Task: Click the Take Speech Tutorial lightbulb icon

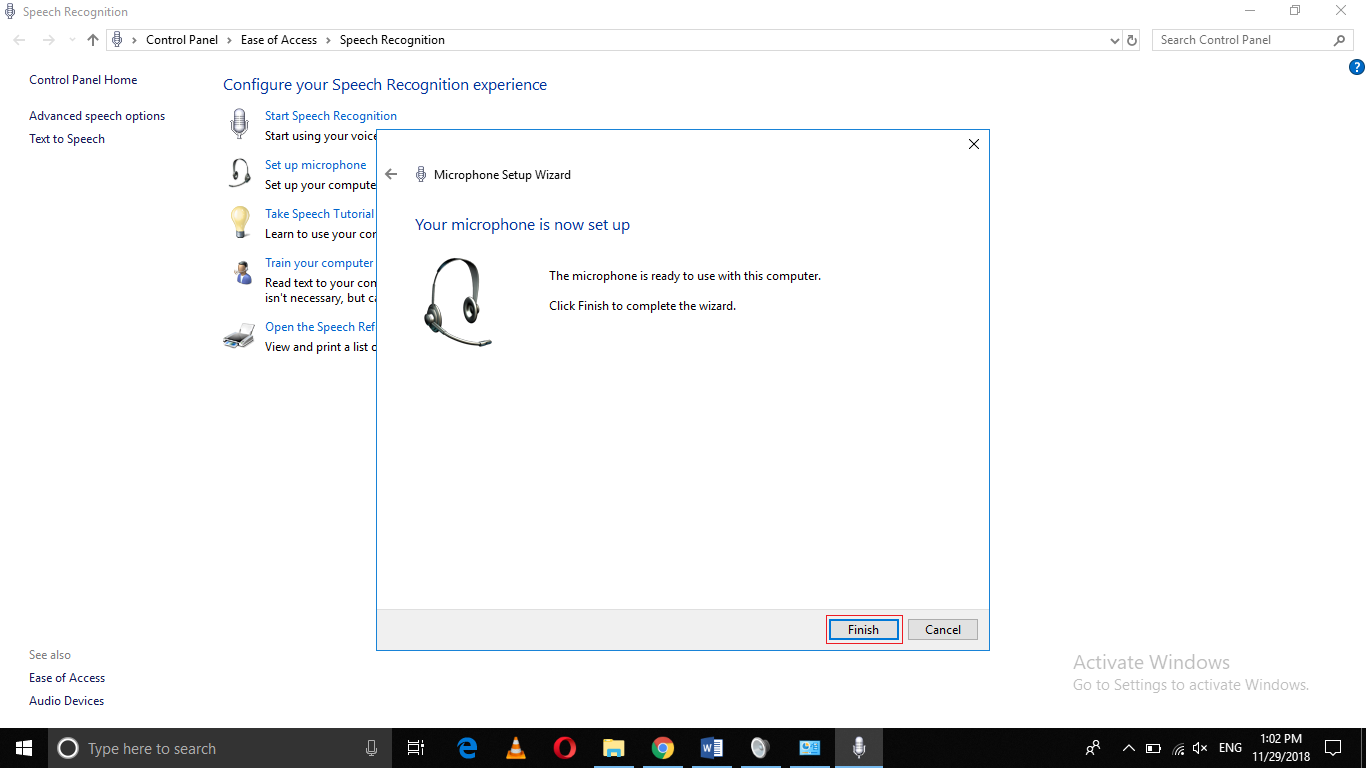Action: [x=239, y=221]
